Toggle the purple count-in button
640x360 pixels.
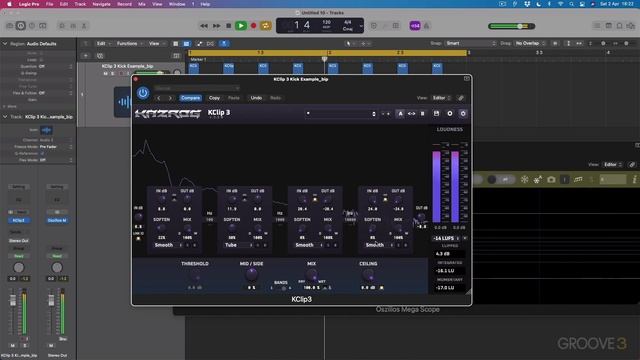pos(415,26)
